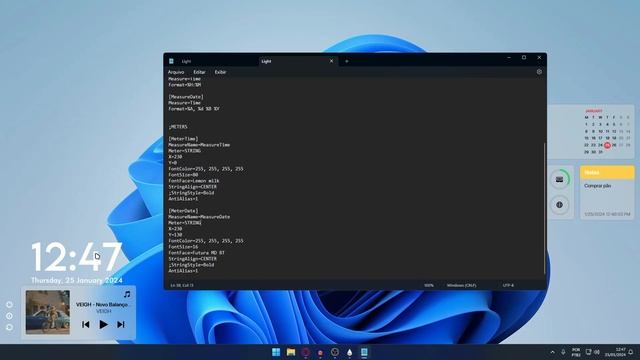
Task: Skip to next track in music widget
Action: (x=121, y=324)
